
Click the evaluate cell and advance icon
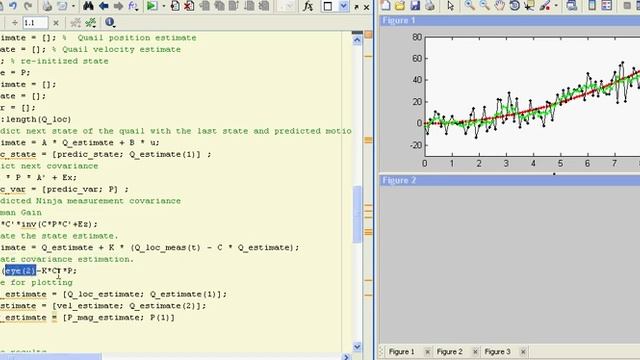(91, 22)
